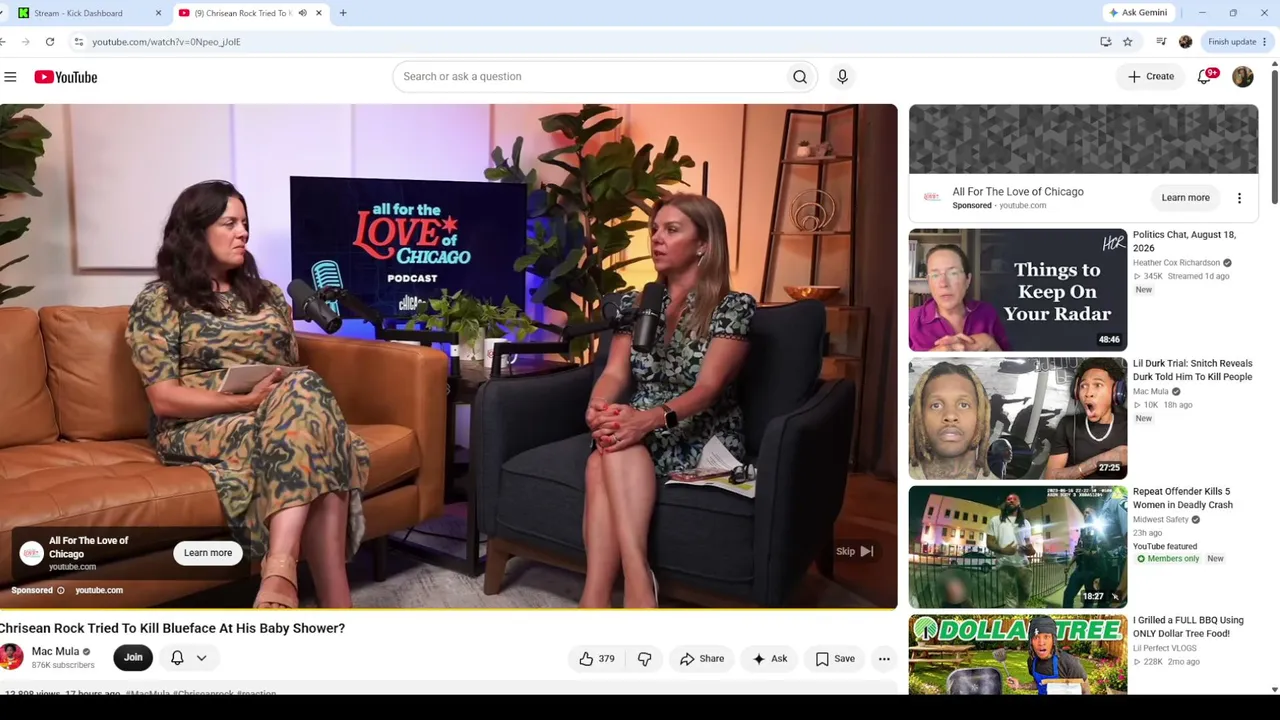Viewport: 1280px width, 720px height.
Task: Open Politics Chat video thumbnail
Action: [1018, 290]
